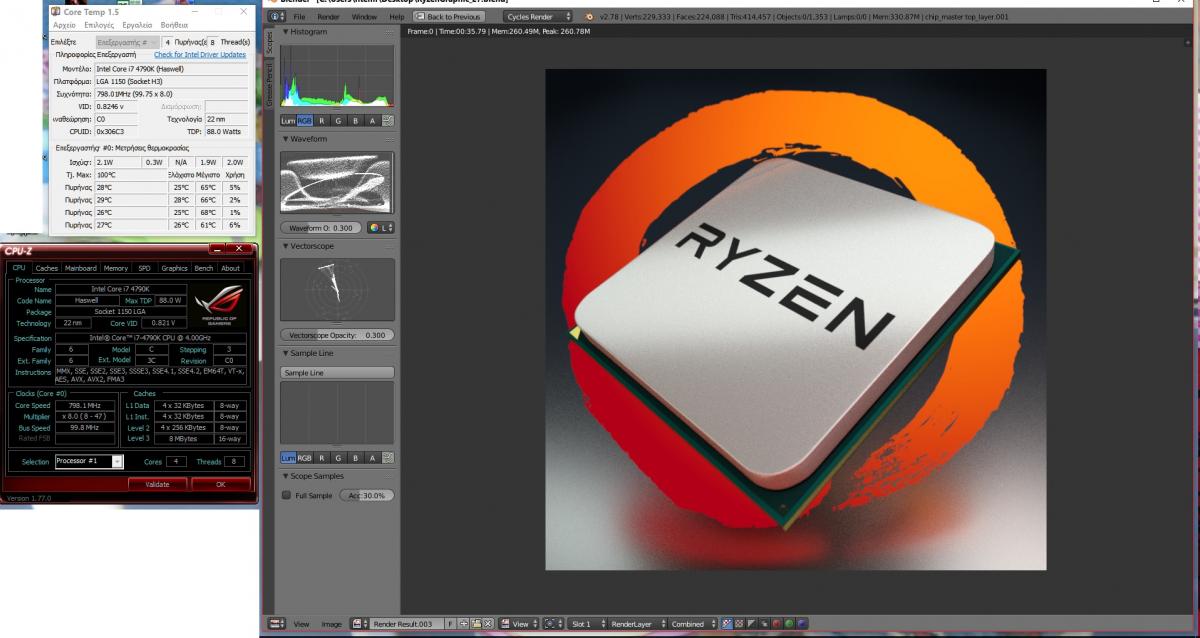The width and height of the screenshot is (1200, 638).
Task: Collapse the Scope Samples panel
Action: pyautogui.click(x=286, y=476)
